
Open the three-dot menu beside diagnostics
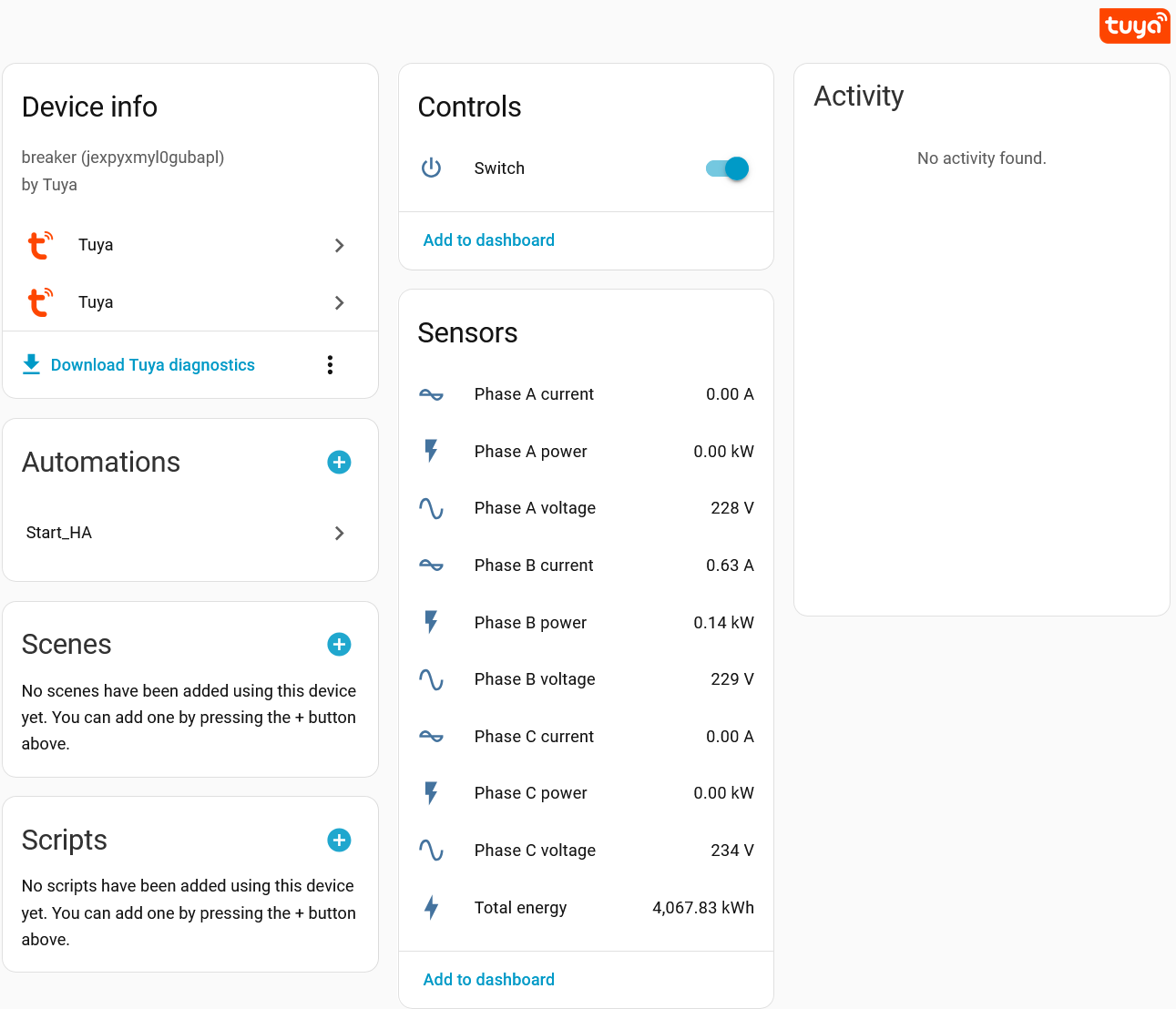click(x=330, y=365)
